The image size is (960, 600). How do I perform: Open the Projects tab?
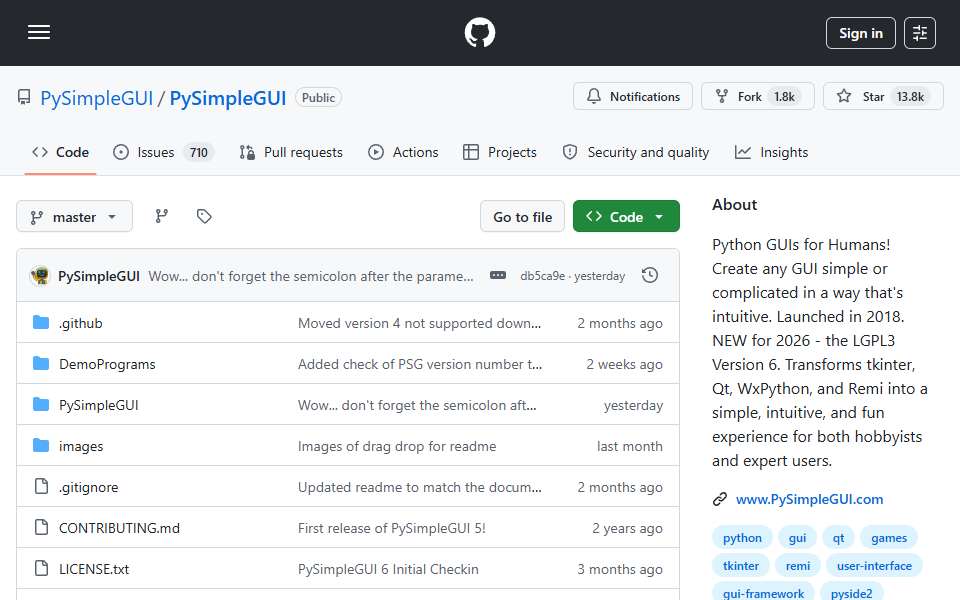(500, 152)
